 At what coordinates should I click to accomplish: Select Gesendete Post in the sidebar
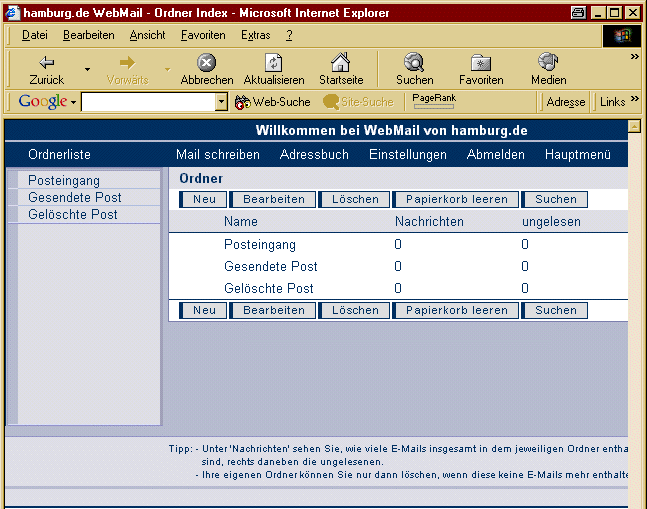point(75,198)
